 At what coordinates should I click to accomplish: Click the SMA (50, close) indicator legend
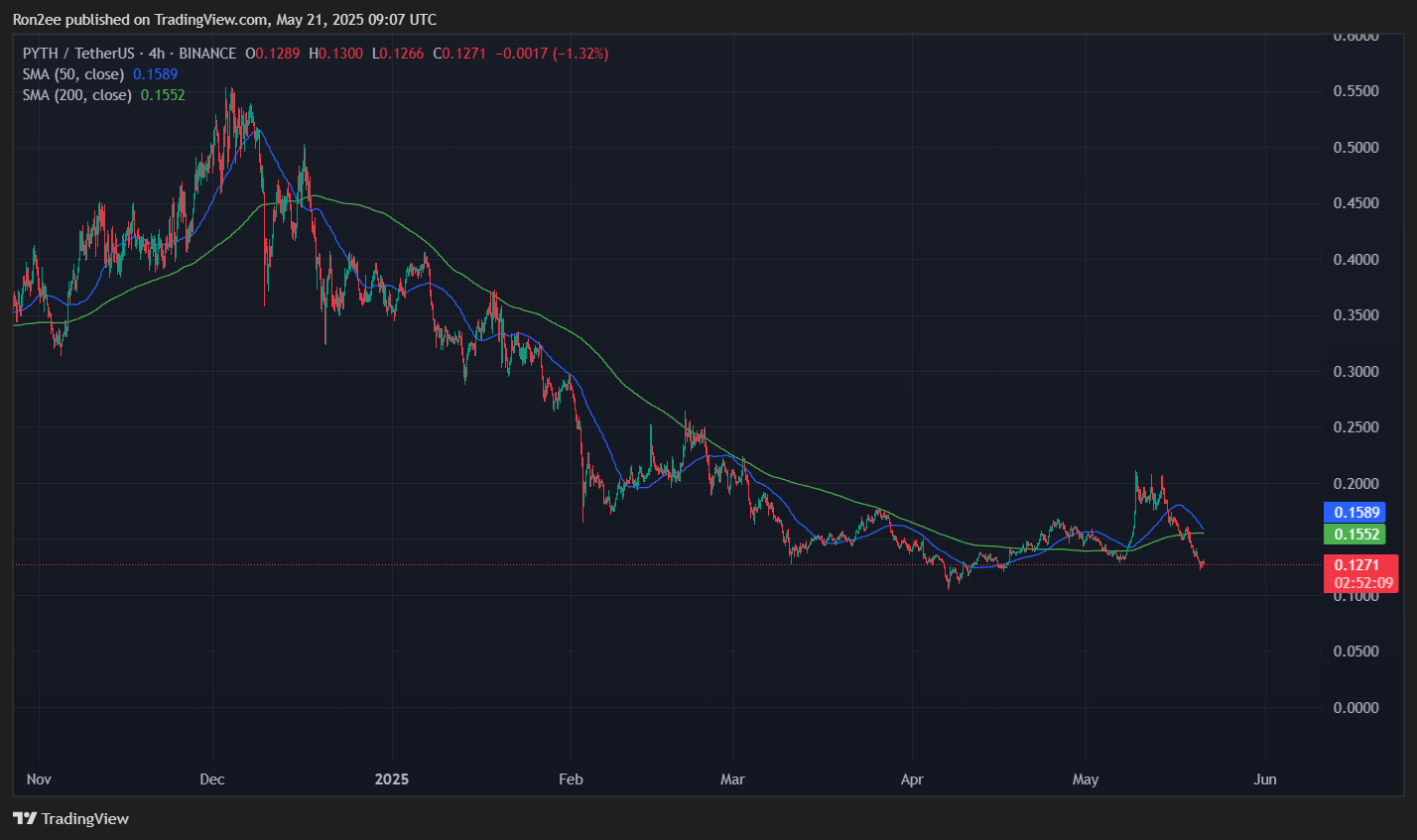point(72,73)
